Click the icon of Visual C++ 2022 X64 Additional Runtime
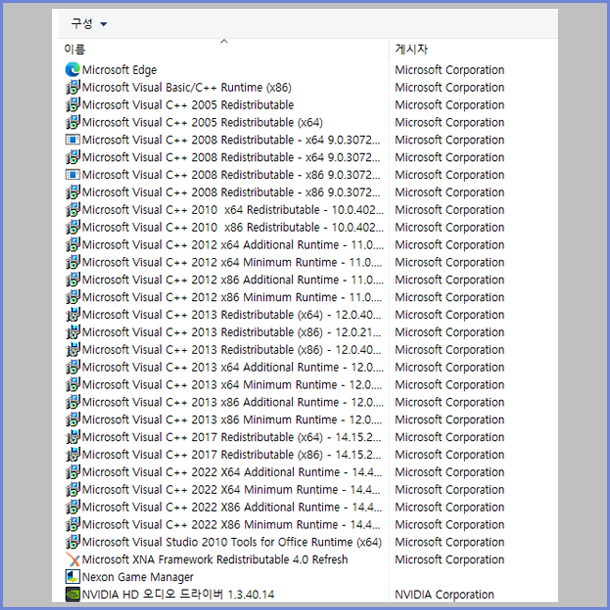The image size is (610, 610). coord(73,472)
